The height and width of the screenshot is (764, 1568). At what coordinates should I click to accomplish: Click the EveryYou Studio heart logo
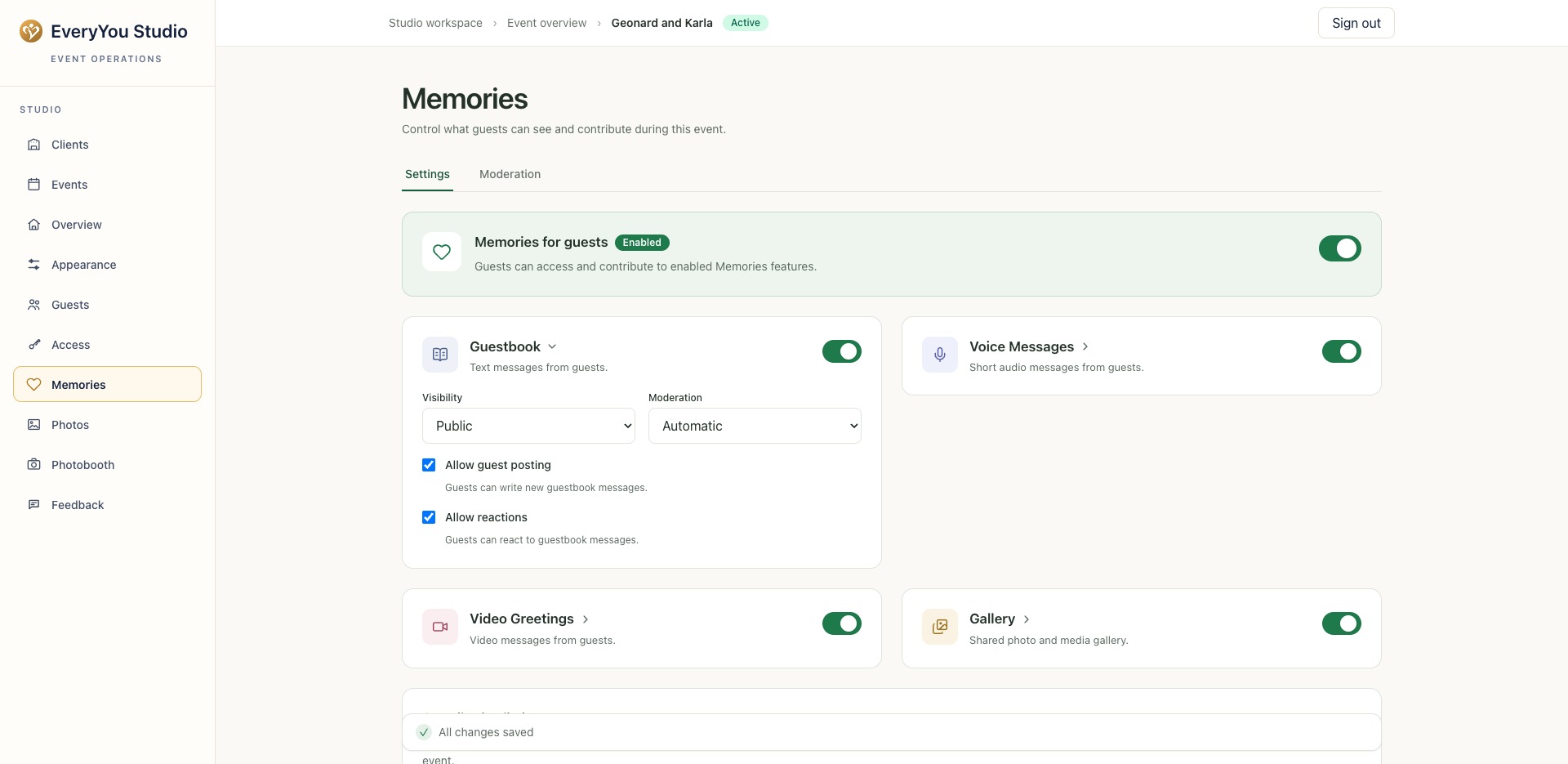(x=31, y=31)
